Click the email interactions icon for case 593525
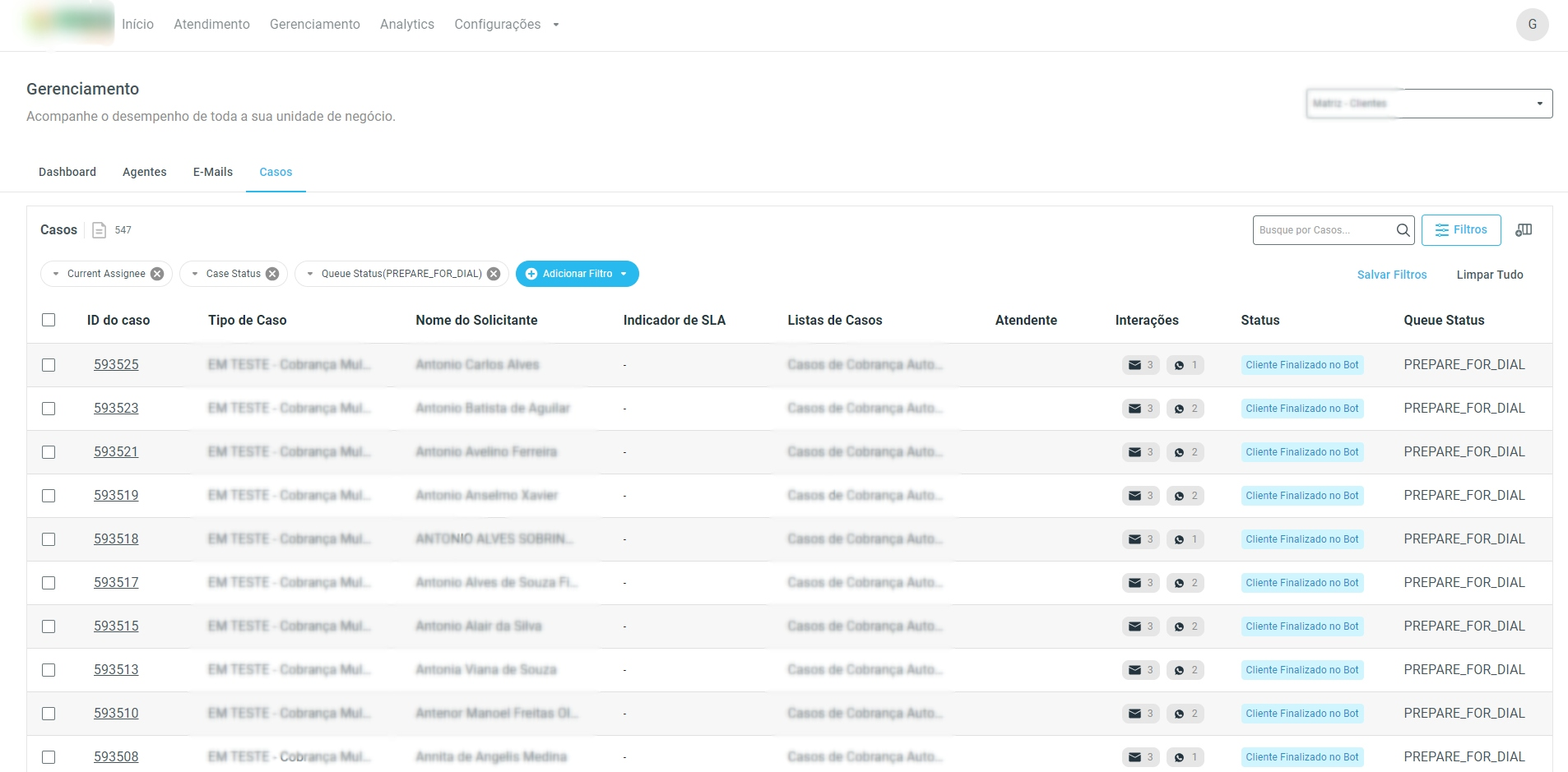Viewport: 1568px width, 772px height. (x=1134, y=365)
